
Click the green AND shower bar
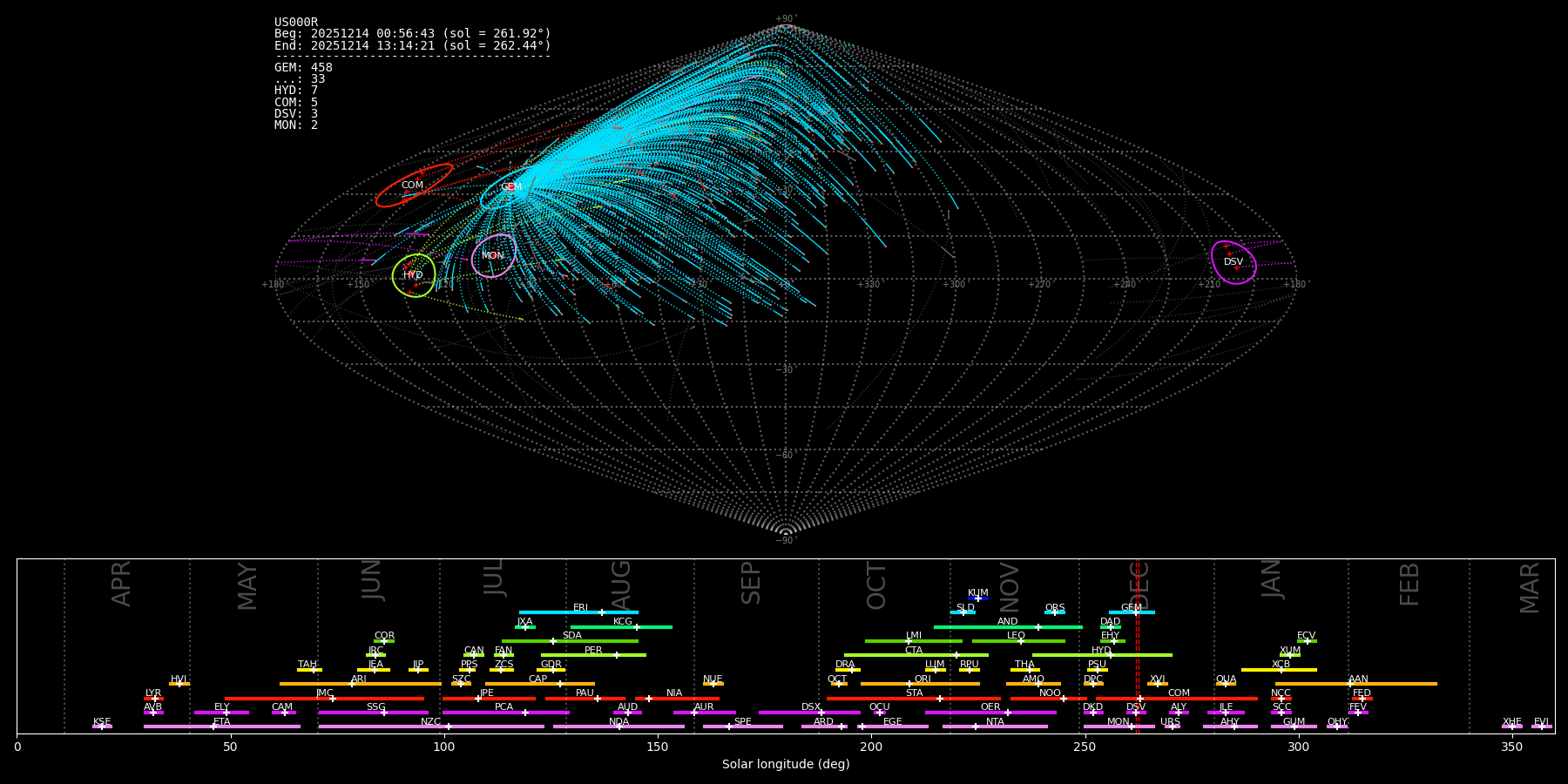[1008, 626]
